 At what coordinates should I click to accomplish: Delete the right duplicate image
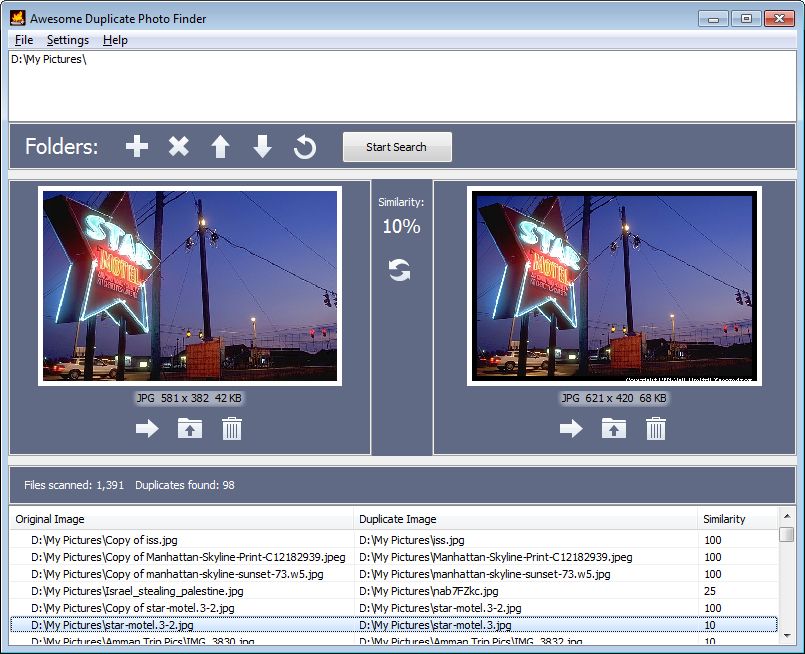coord(656,428)
